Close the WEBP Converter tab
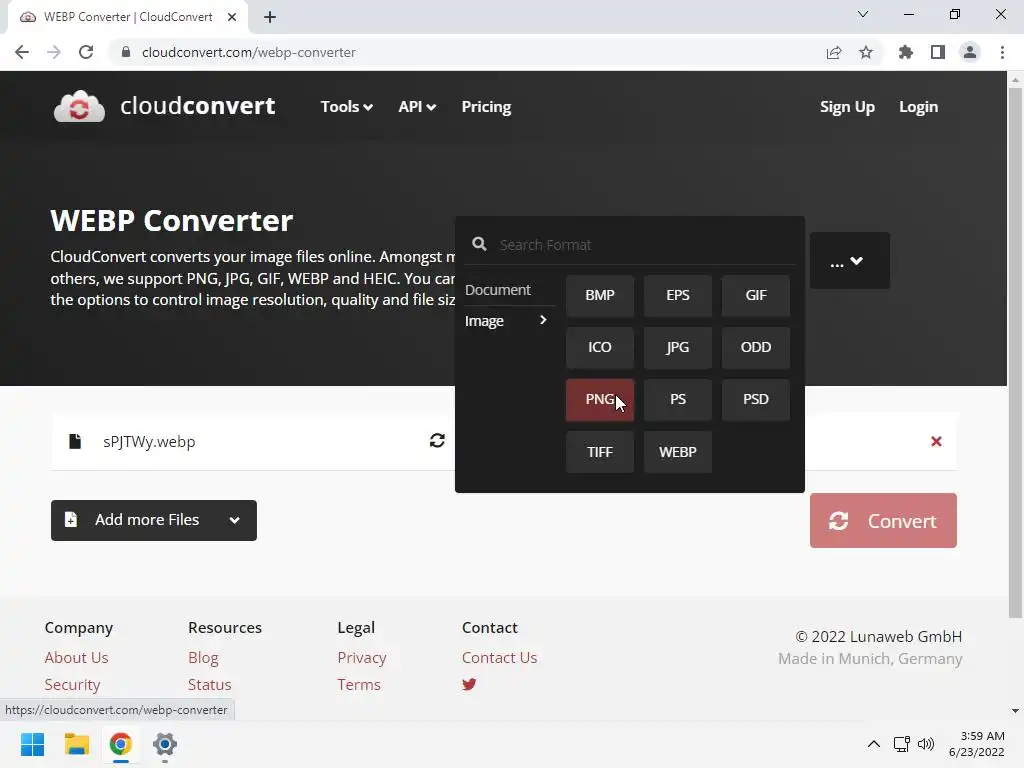The image size is (1024, 768). click(x=232, y=17)
